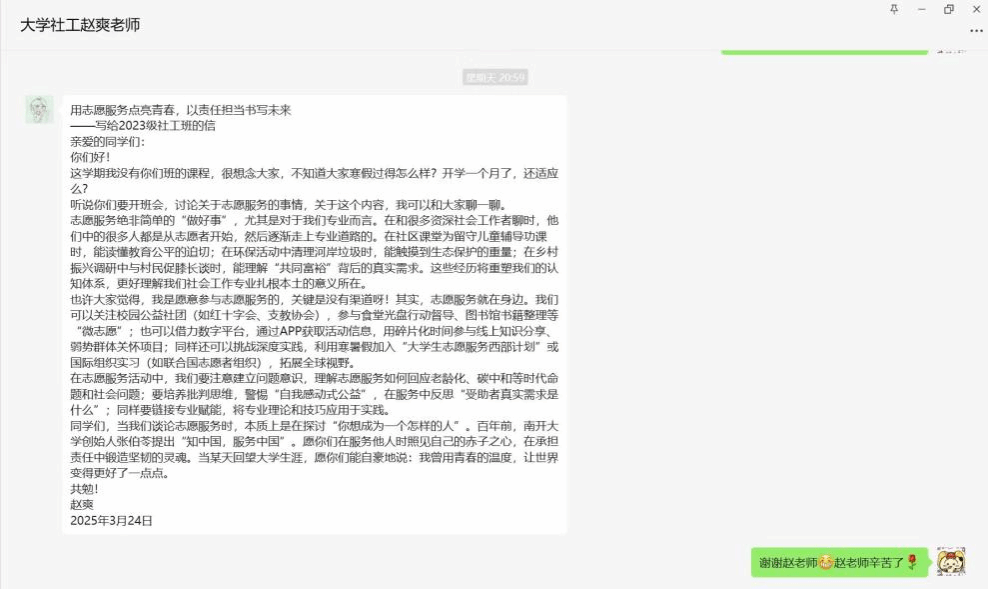Click the date 2025年3月24日 in the message
The height and width of the screenshot is (589, 988).
111,521
